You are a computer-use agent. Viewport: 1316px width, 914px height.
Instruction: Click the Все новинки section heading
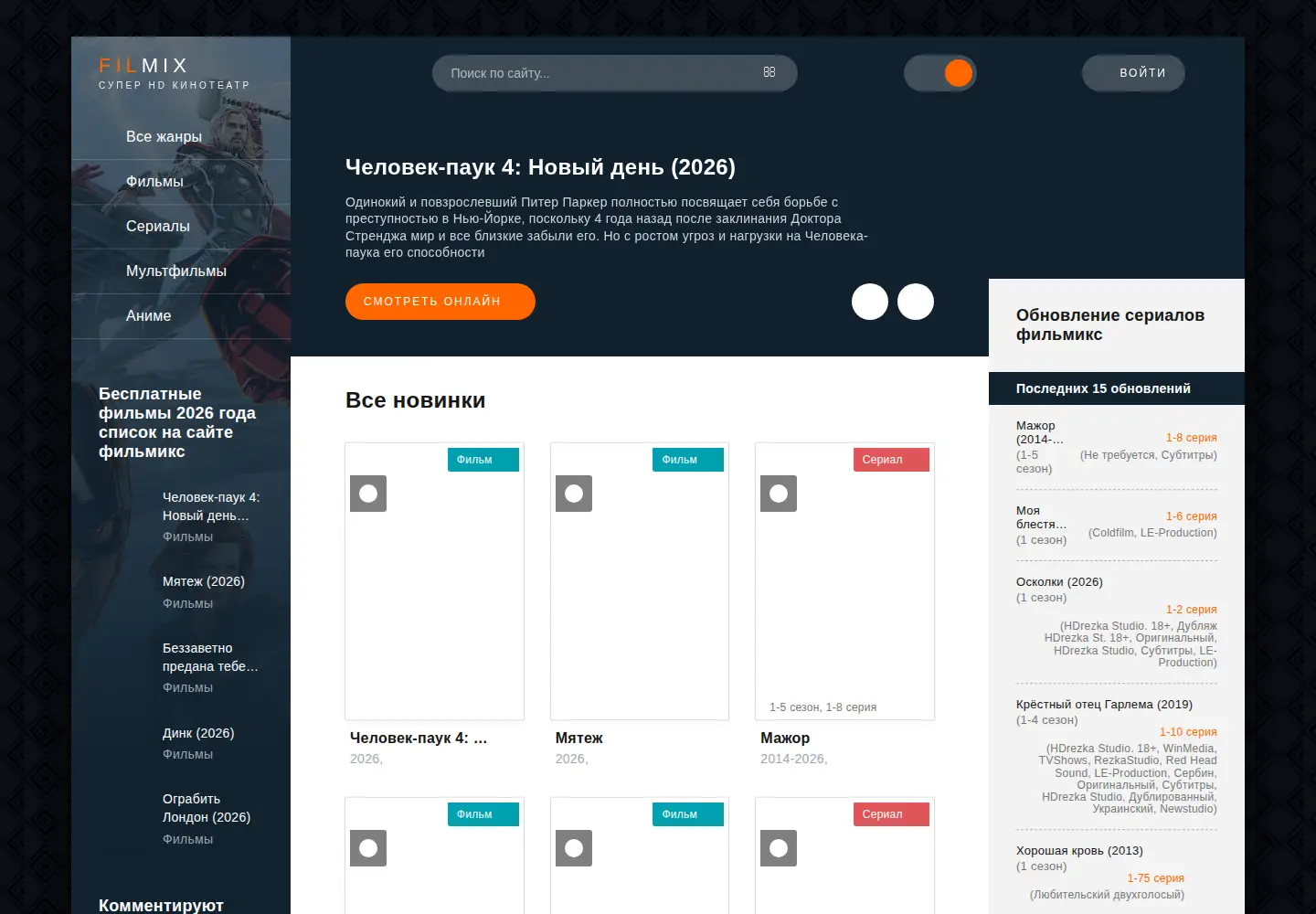click(x=416, y=400)
